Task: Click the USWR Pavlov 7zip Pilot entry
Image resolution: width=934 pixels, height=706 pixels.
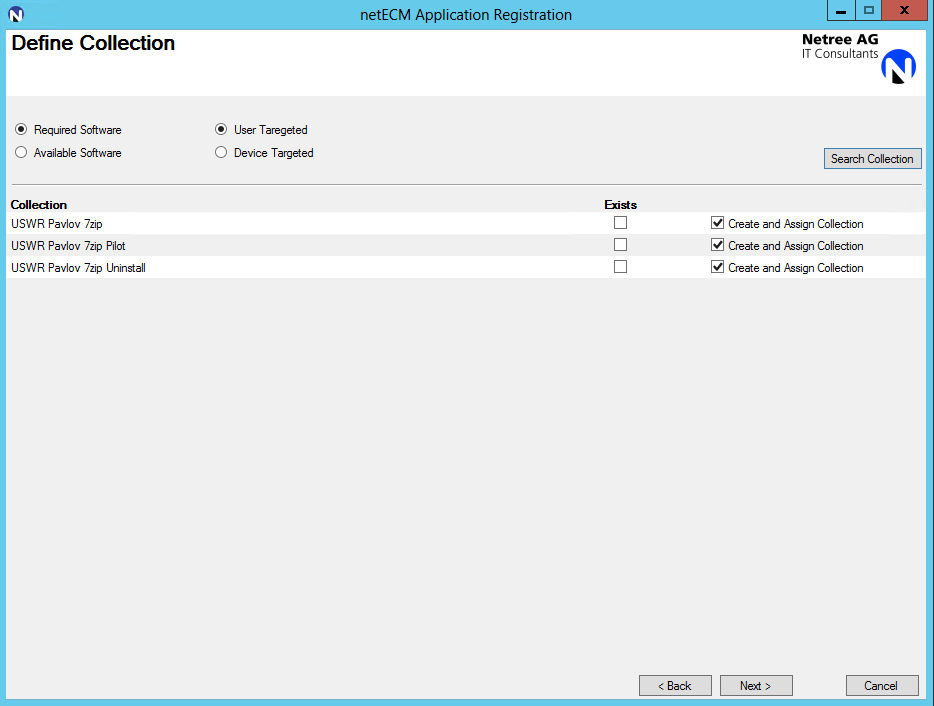Action: click(x=68, y=246)
